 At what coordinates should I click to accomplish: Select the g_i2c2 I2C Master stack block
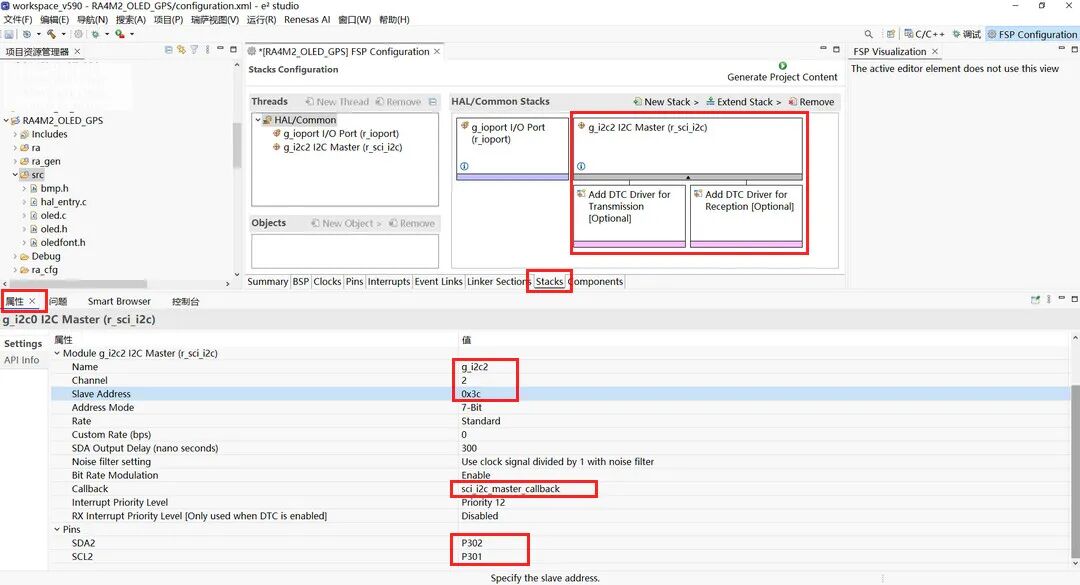pyautogui.click(x=687, y=148)
